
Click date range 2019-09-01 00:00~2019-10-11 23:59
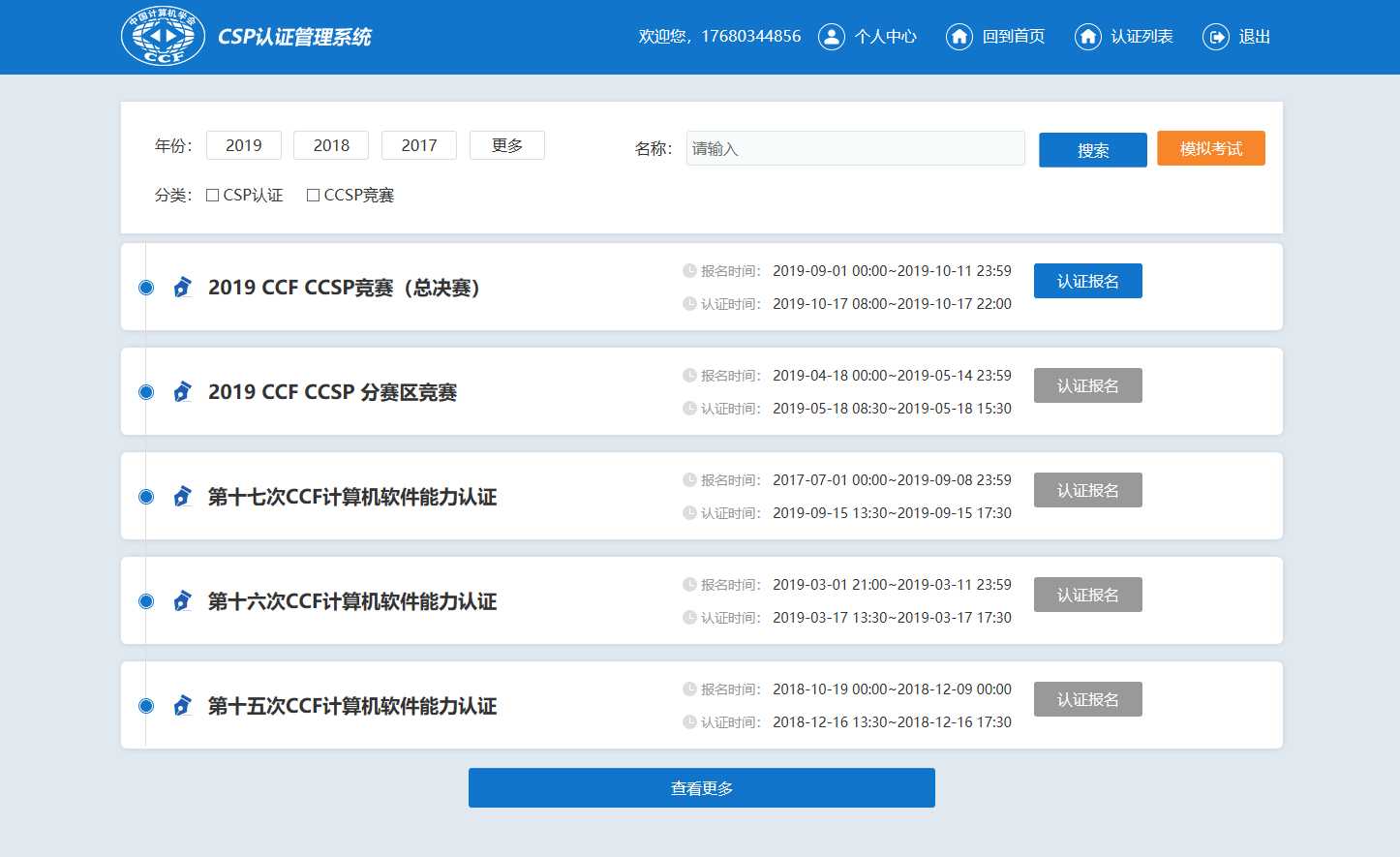tap(892, 271)
